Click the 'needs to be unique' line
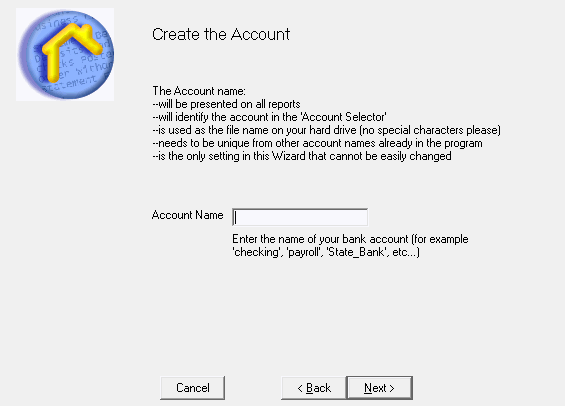Screen dimensions: 565x406 (x=317, y=143)
